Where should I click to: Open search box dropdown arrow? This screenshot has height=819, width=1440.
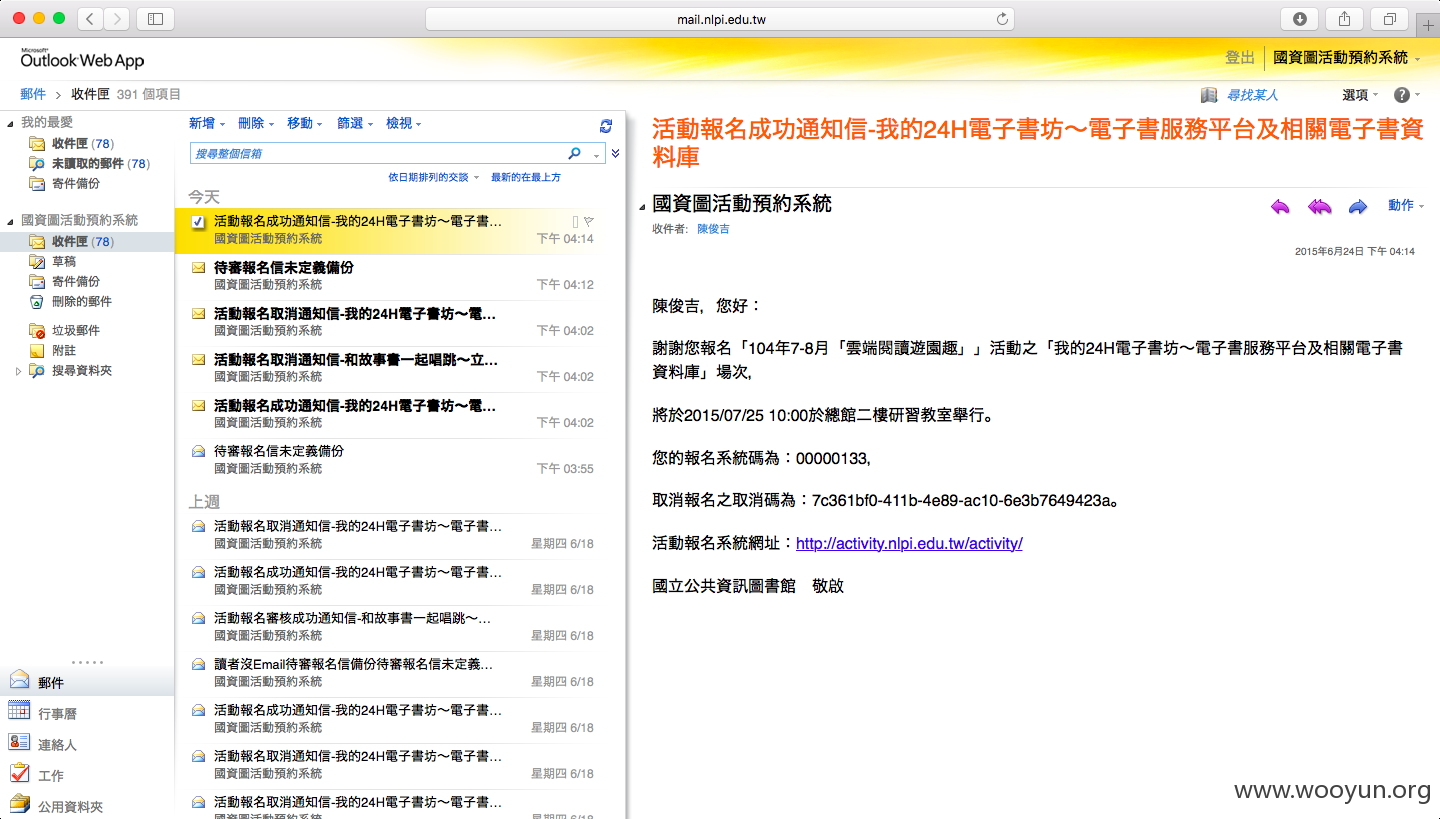pos(597,155)
